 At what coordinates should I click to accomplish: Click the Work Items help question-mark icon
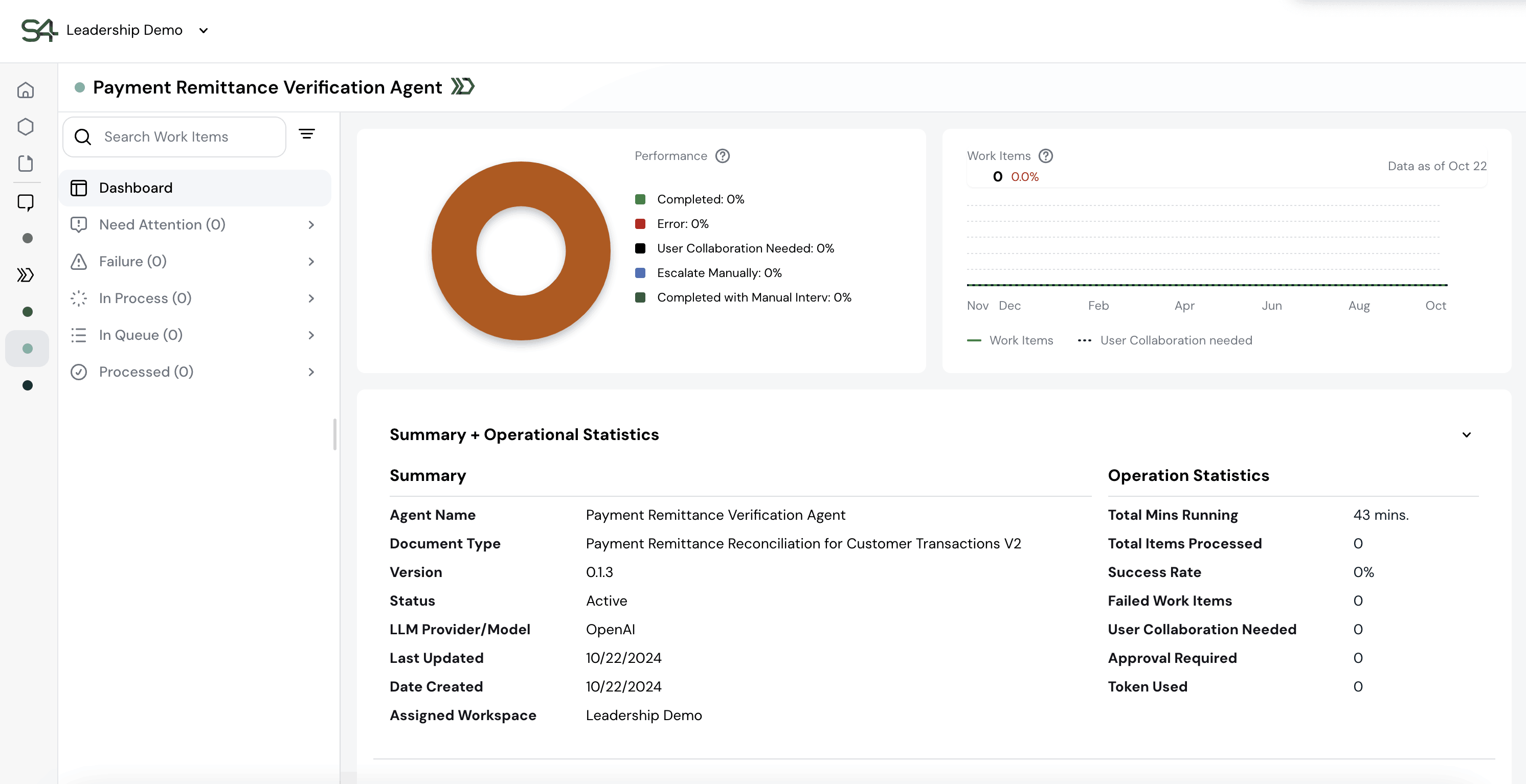pyautogui.click(x=1046, y=156)
